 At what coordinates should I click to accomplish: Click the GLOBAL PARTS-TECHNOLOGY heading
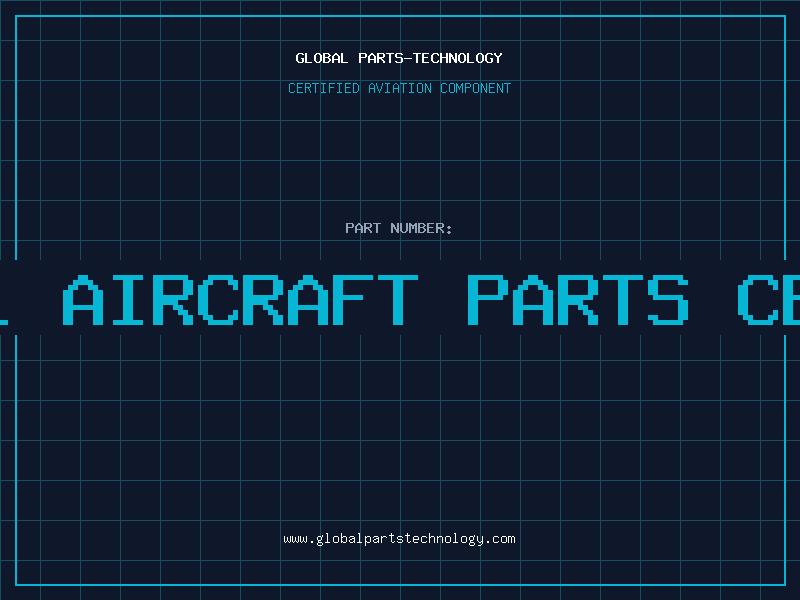(399, 58)
